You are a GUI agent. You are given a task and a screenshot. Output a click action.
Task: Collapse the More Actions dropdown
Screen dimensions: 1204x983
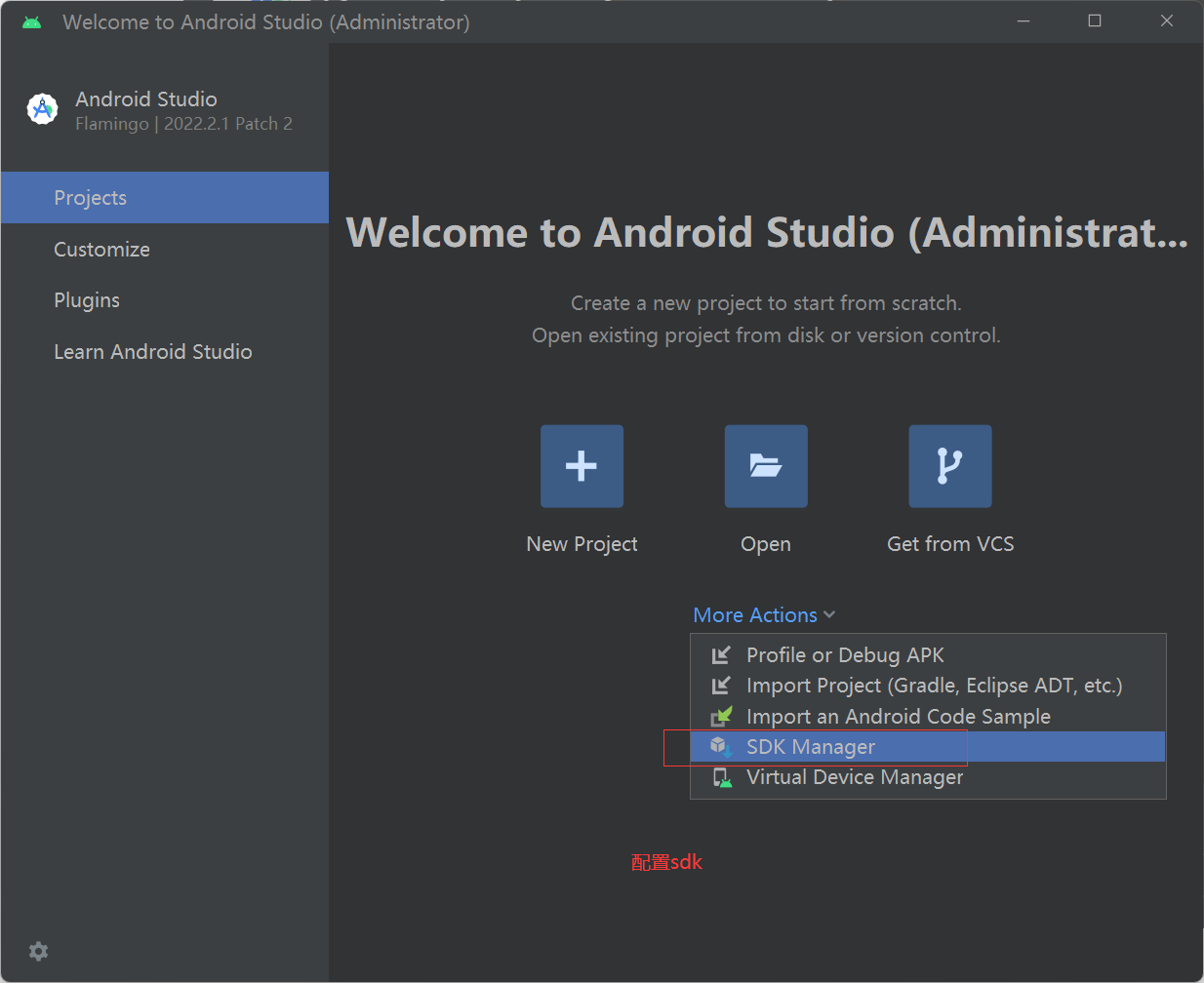pos(764,615)
